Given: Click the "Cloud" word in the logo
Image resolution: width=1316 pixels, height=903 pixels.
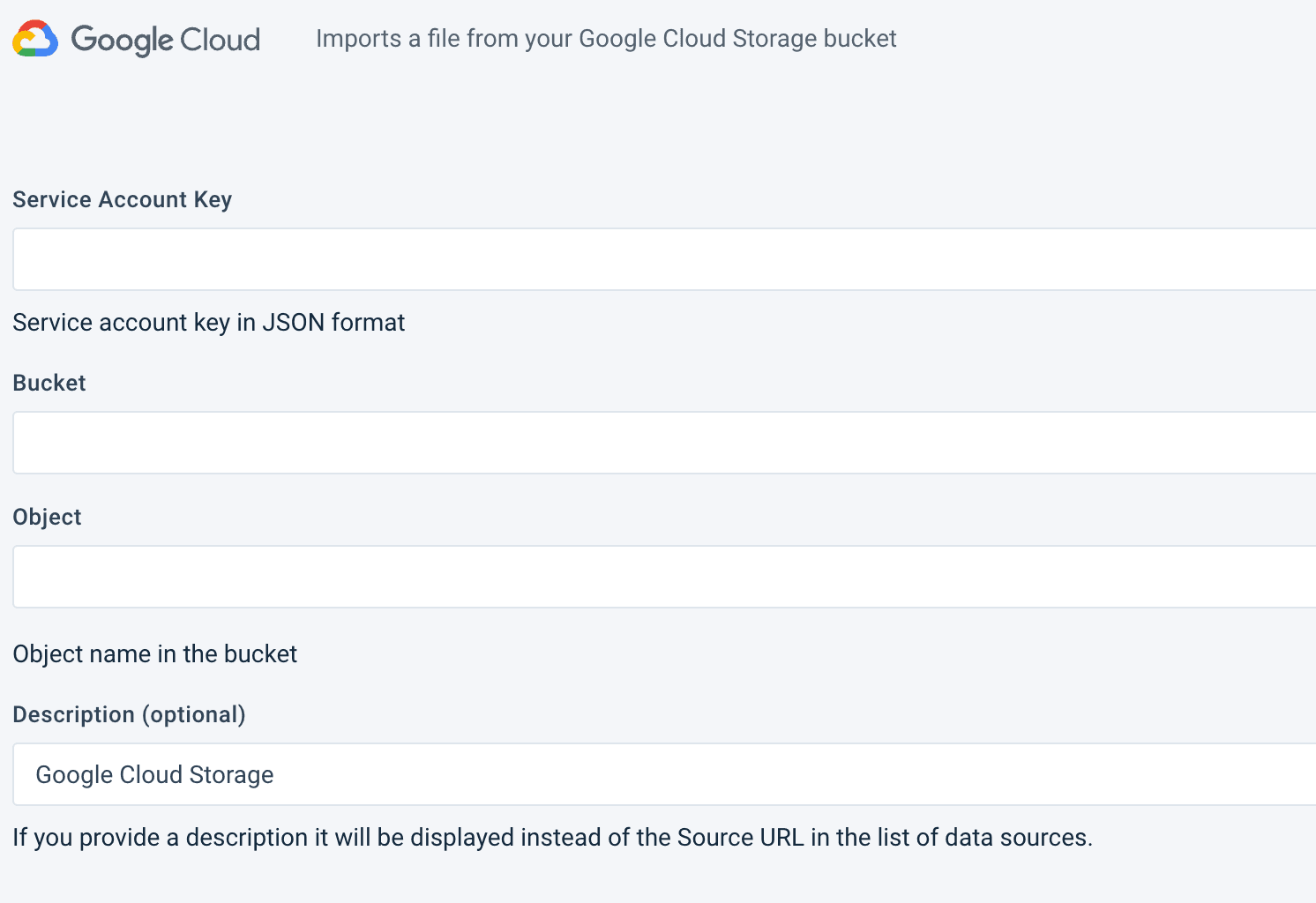Looking at the screenshot, I should click(220, 40).
